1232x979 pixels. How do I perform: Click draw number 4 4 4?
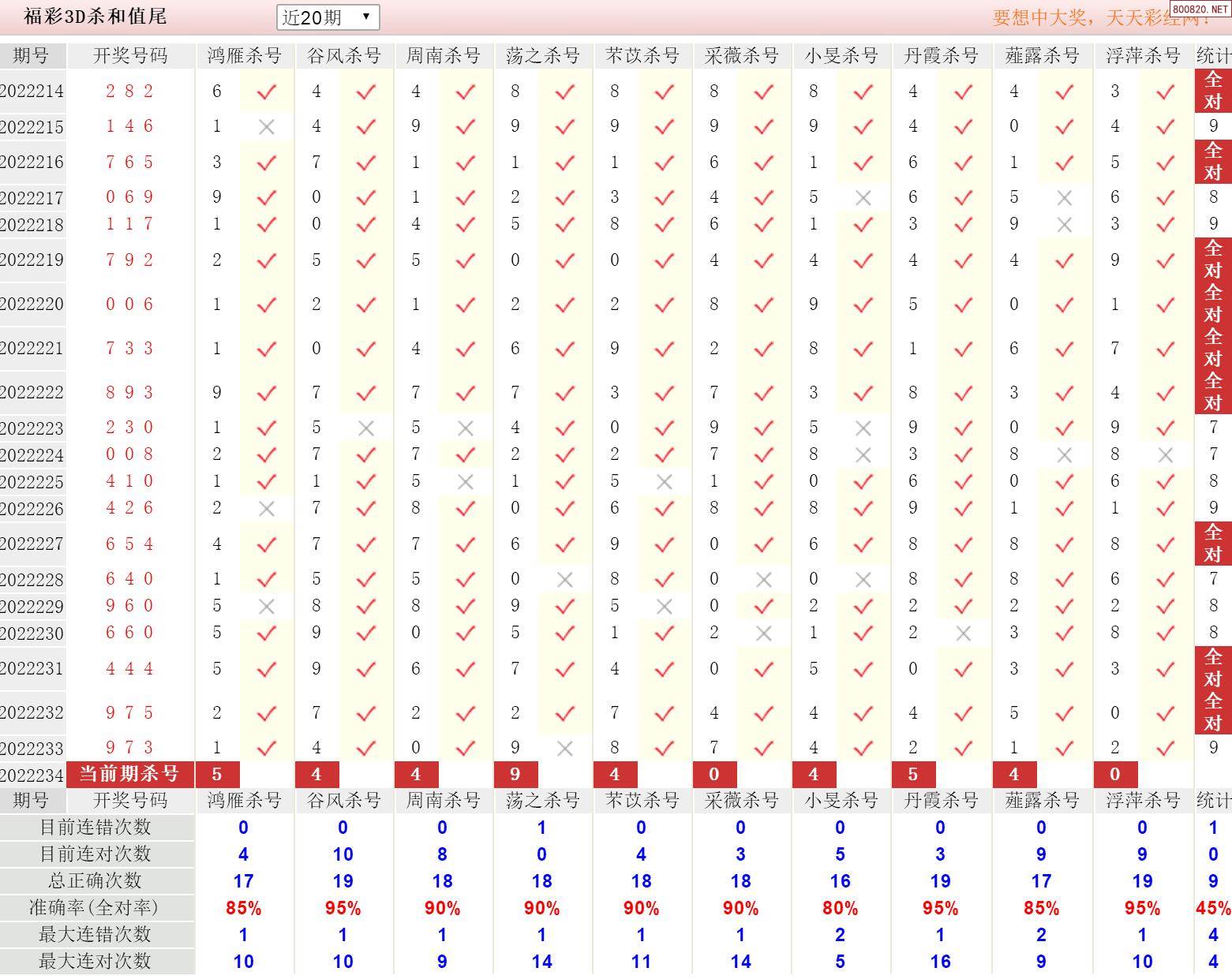130,669
